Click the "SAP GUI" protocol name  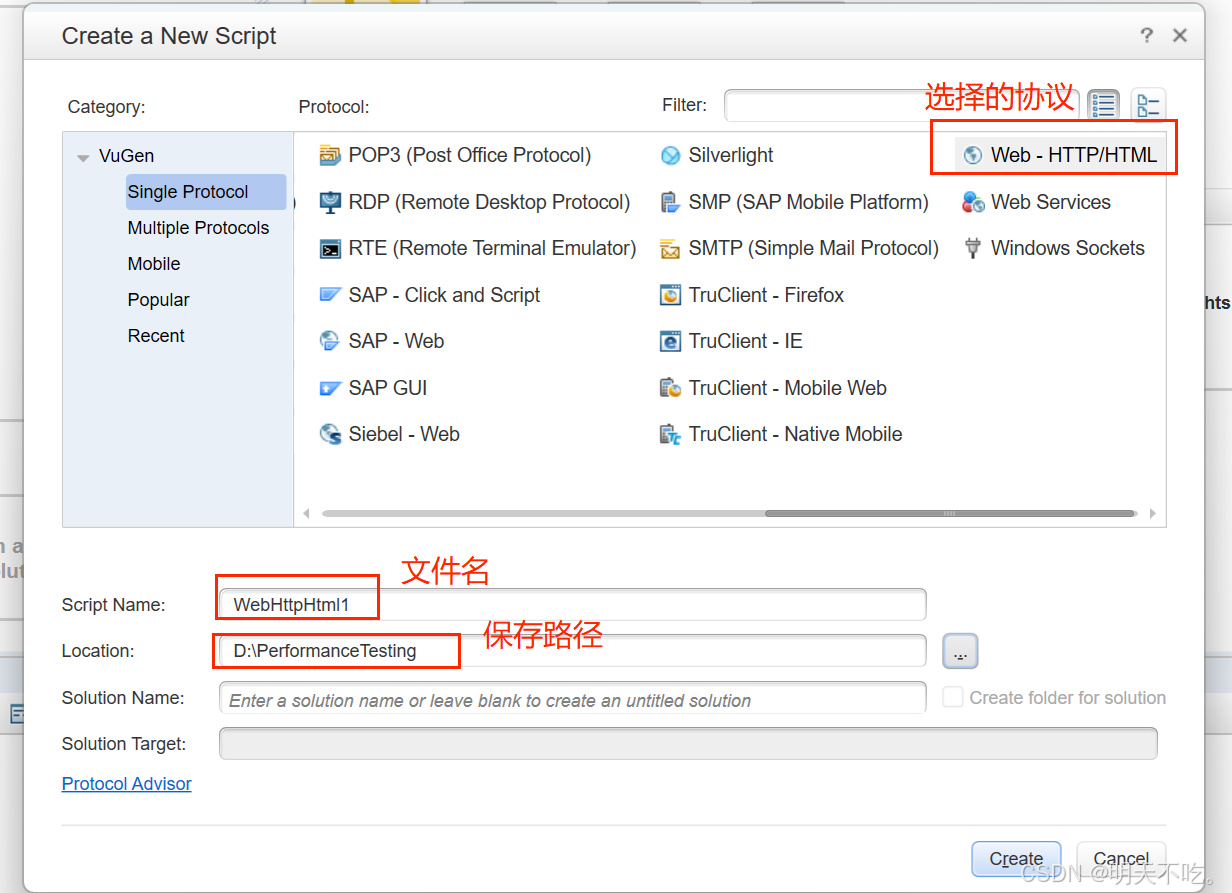(x=388, y=388)
